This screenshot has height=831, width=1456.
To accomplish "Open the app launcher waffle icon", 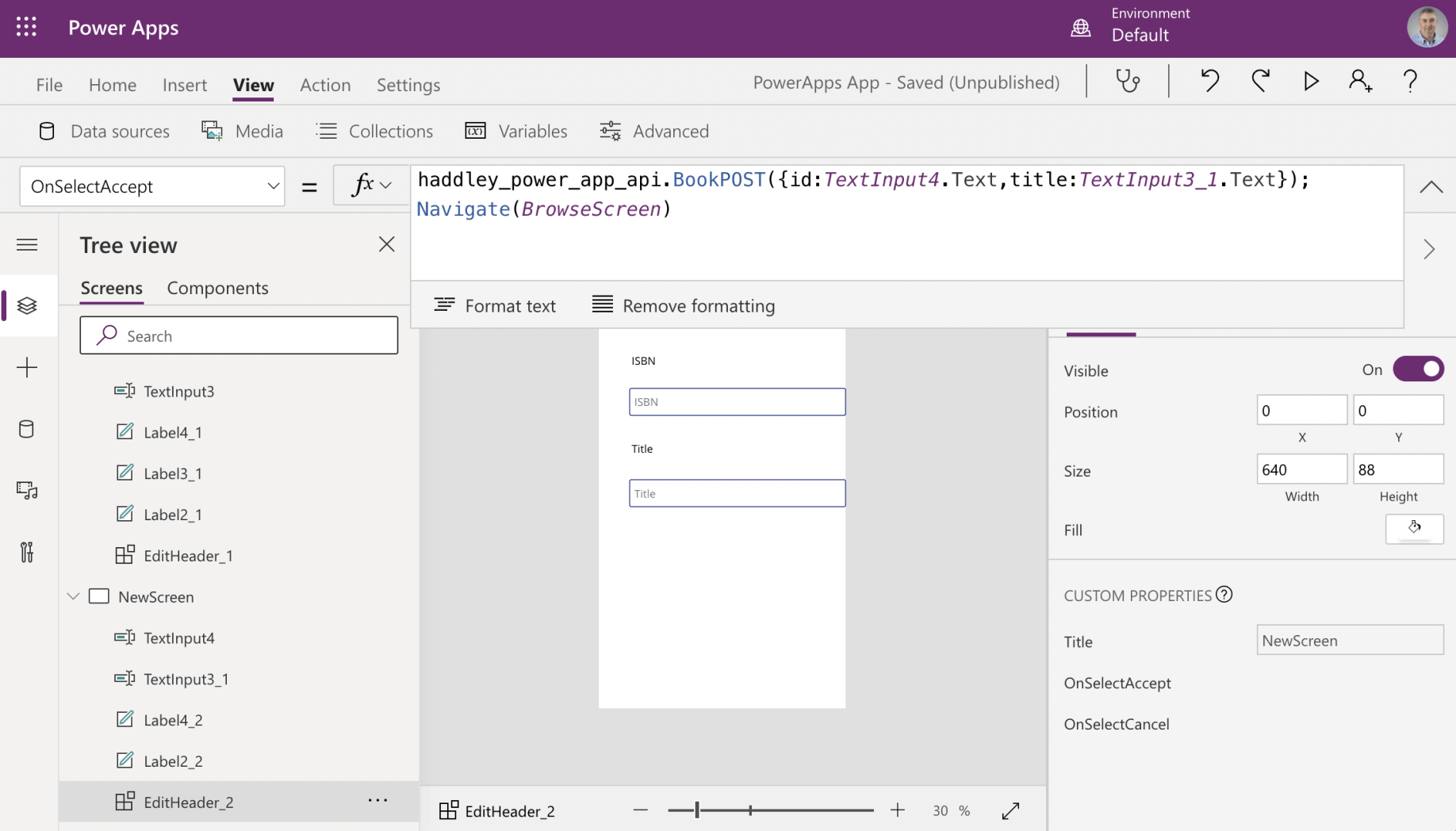I will click(x=26, y=28).
